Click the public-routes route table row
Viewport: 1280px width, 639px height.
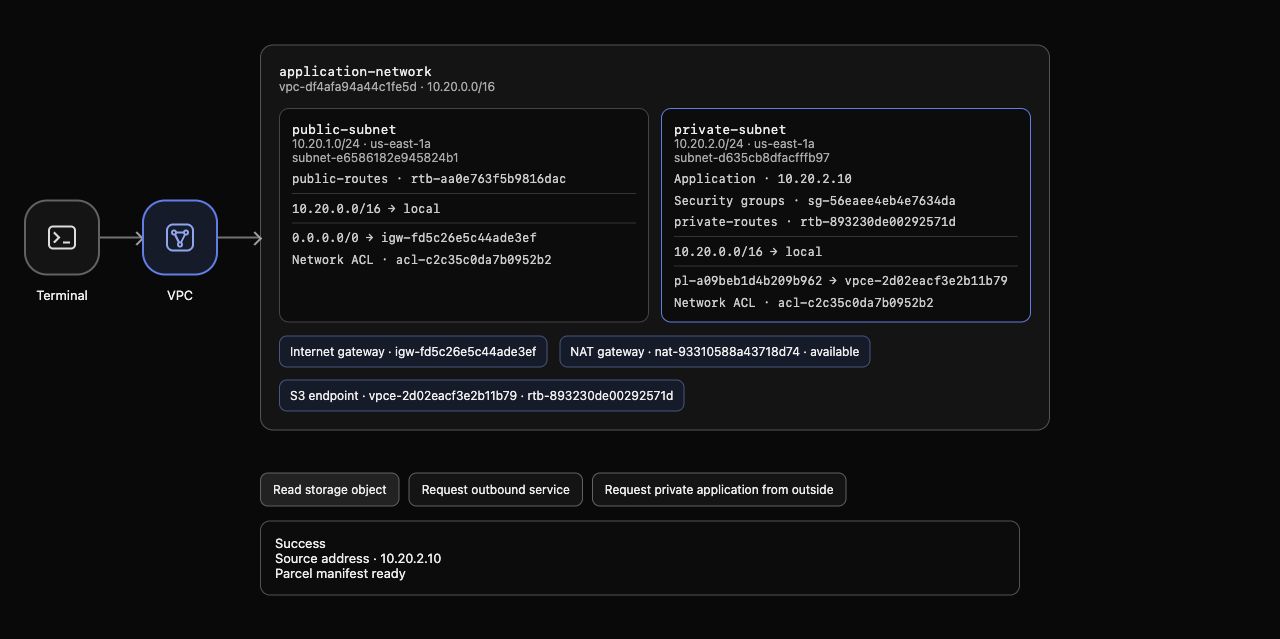430,179
